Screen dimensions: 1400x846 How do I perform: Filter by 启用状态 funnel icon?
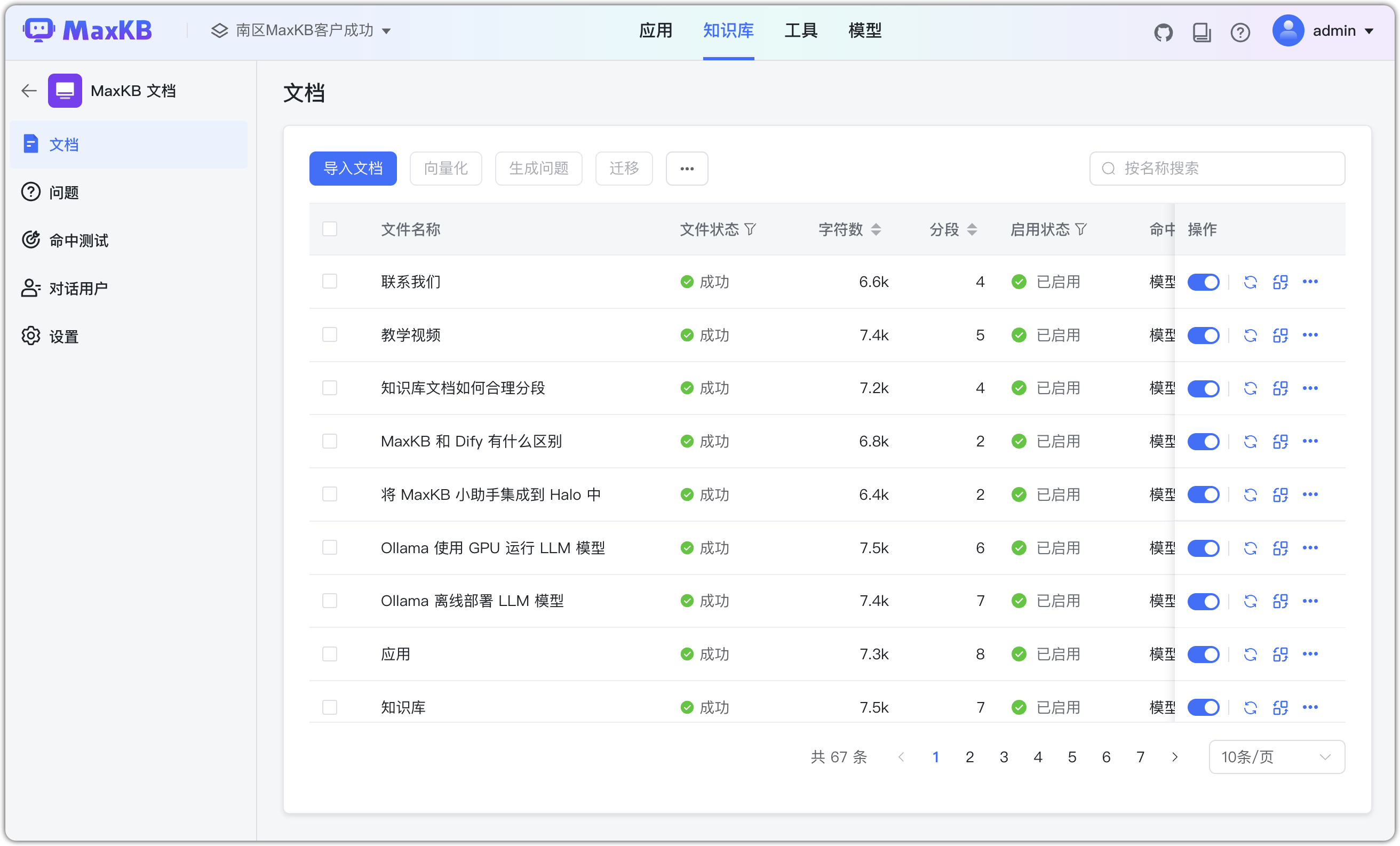(1081, 229)
